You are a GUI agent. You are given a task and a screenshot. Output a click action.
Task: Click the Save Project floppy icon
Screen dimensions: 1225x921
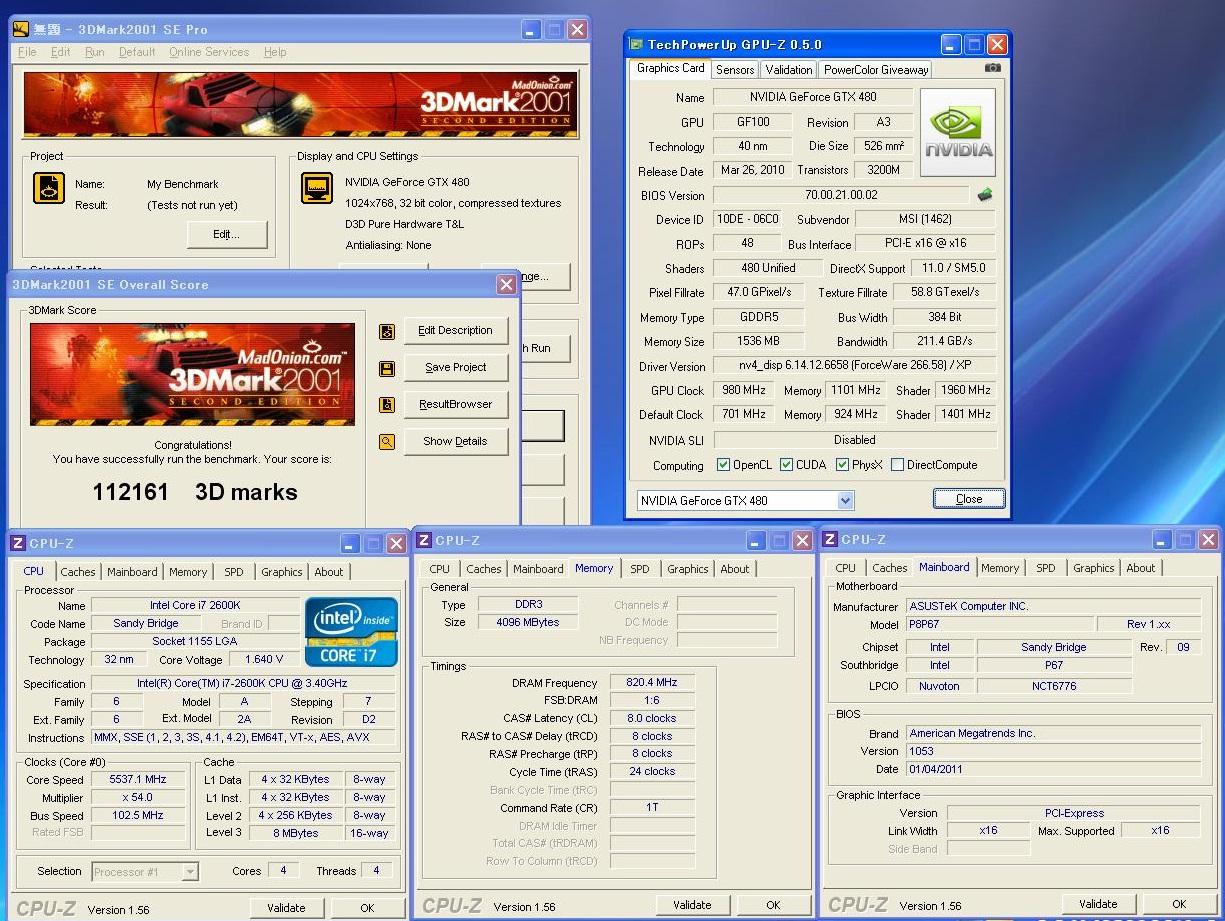[387, 368]
